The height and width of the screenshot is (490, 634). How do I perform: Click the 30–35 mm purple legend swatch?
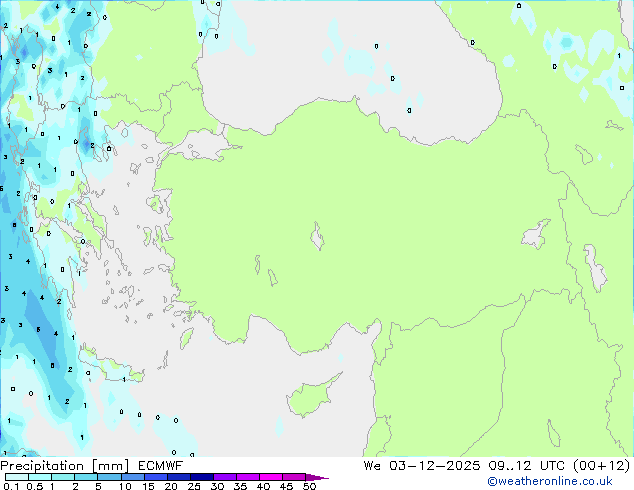pyautogui.click(x=224, y=477)
